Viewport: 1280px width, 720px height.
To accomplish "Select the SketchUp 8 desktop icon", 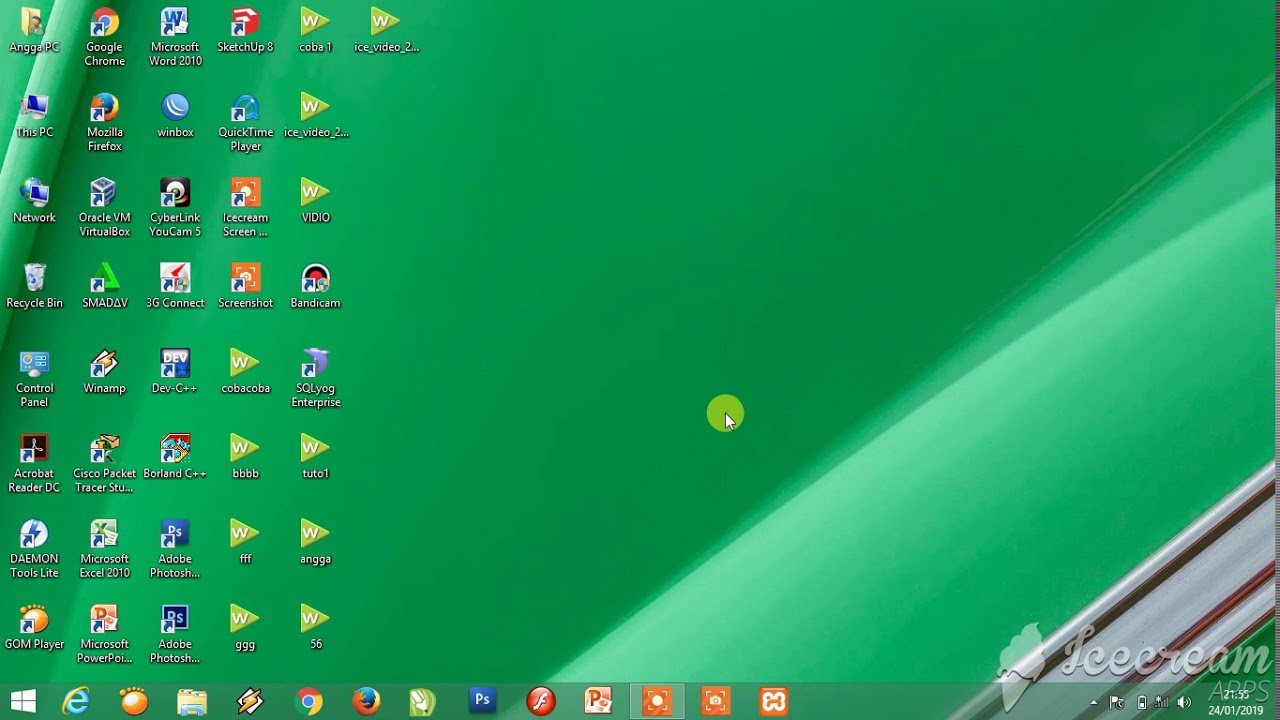I will (x=245, y=31).
